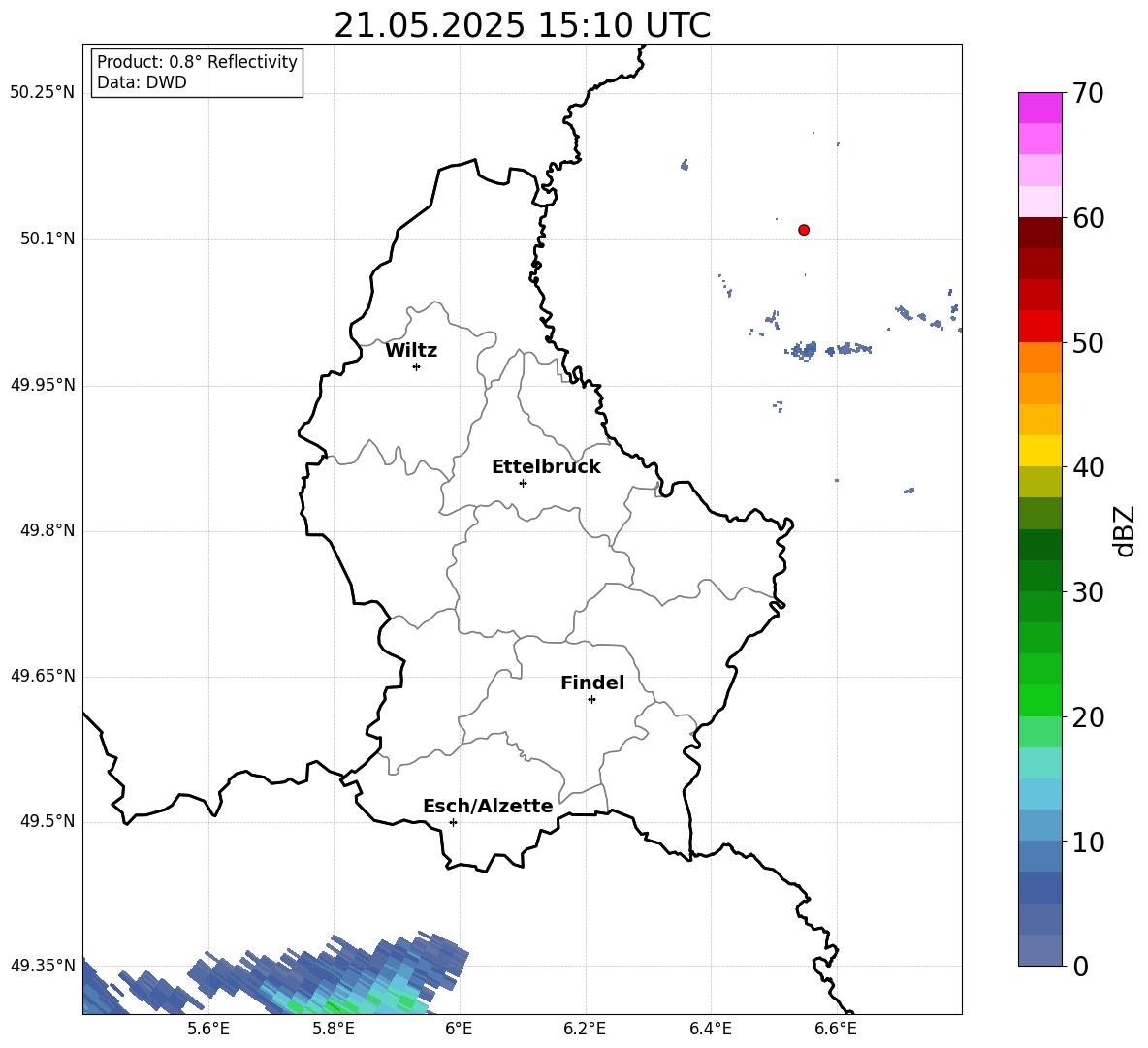Click the colorbar tick label 0
Screen dimensions: 1148x1048
1080,968
